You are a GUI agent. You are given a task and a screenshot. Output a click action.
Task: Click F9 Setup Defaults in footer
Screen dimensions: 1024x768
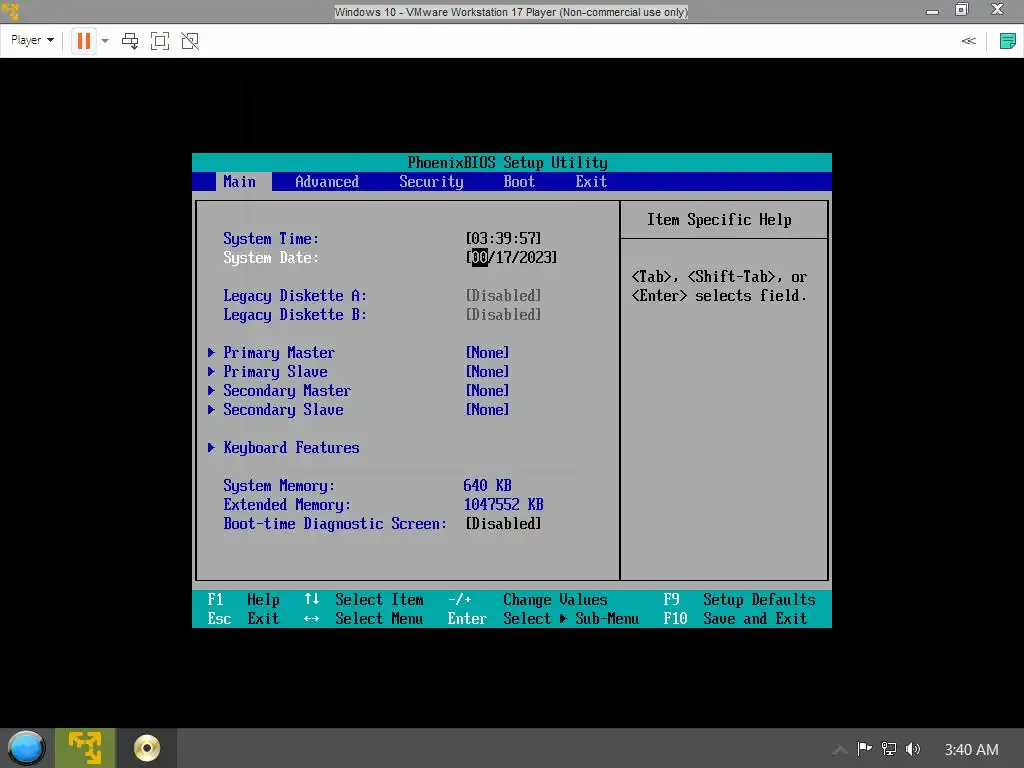click(739, 600)
